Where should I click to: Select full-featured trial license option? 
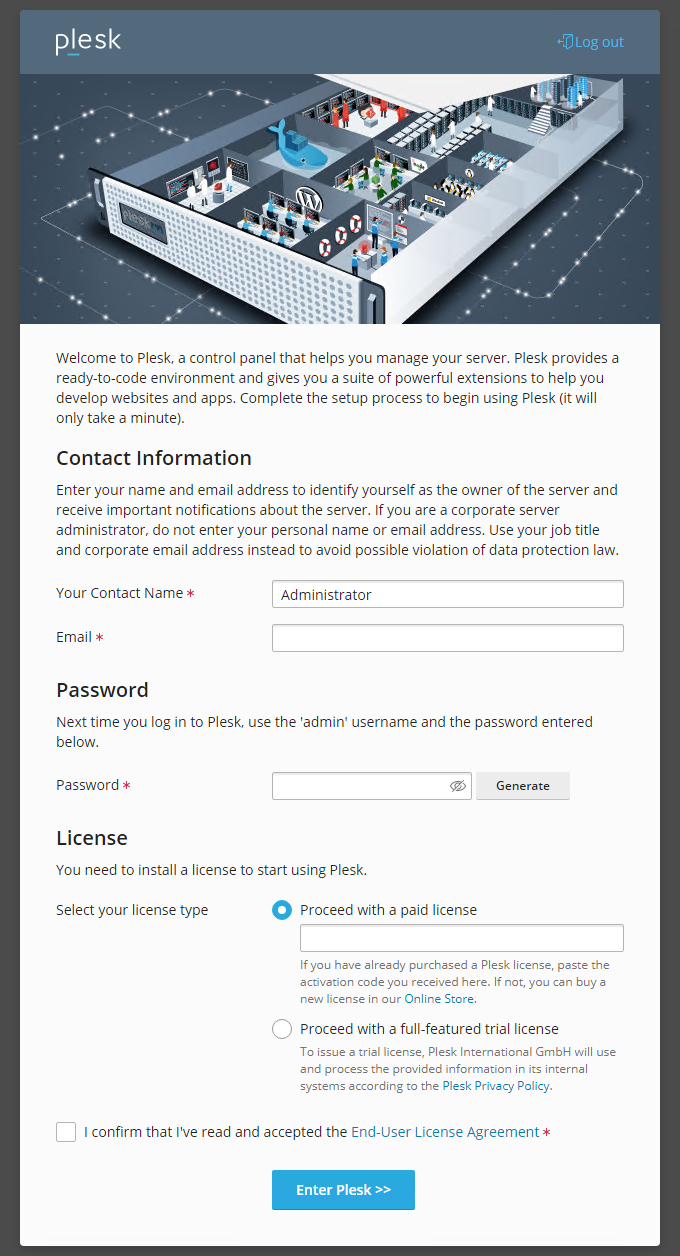click(282, 1029)
